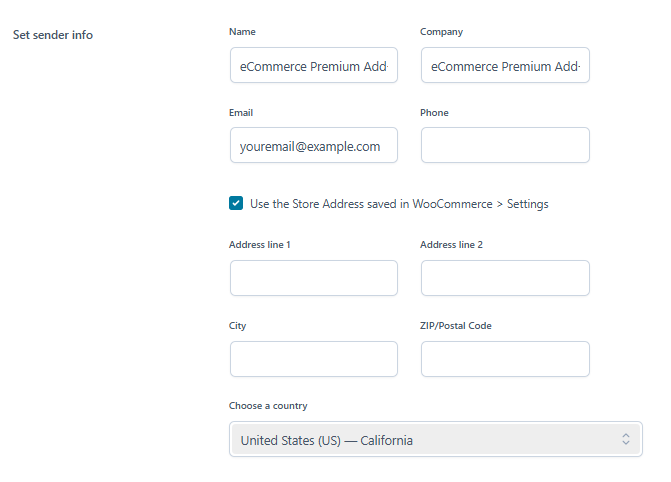The height and width of the screenshot is (482, 671).
Task: Click the ZIP/Postal Code label
Action: (x=456, y=326)
